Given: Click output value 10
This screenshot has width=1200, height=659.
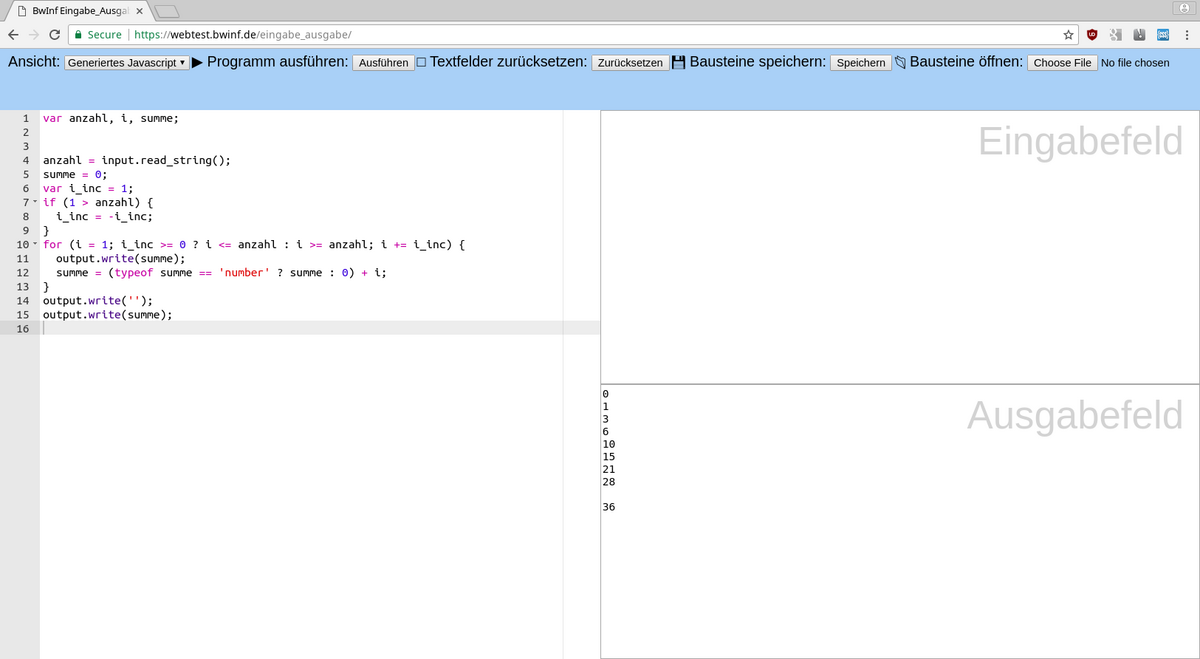Looking at the screenshot, I should [x=609, y=443].
